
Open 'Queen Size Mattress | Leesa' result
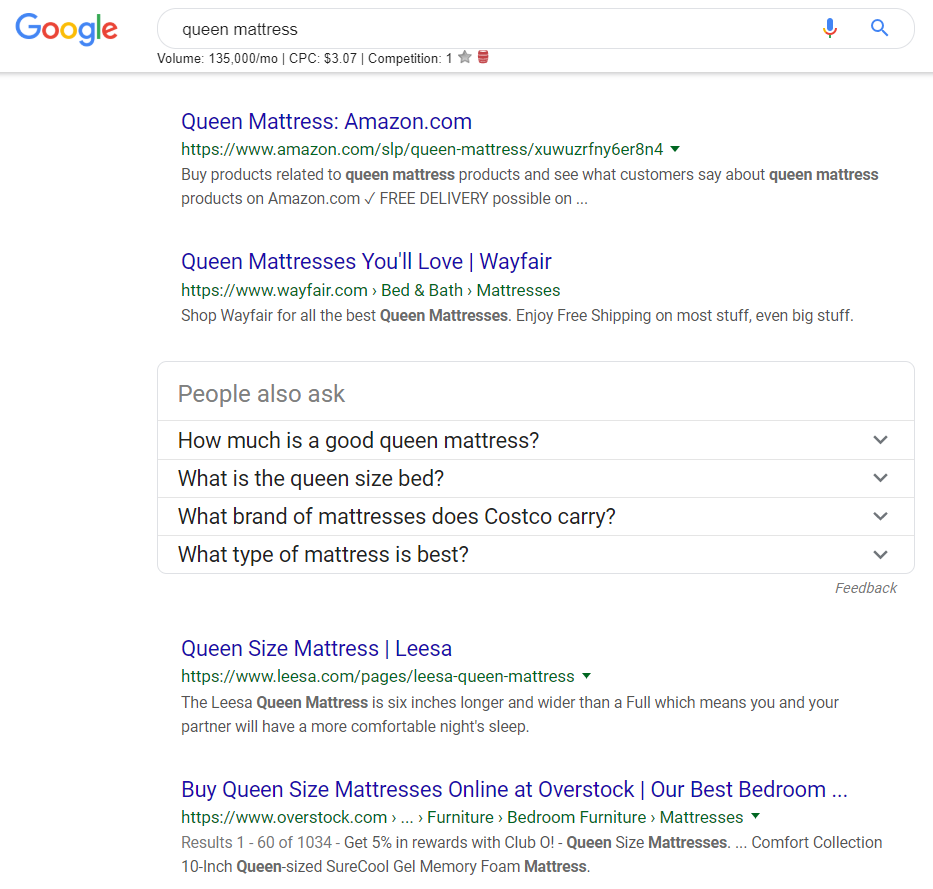point(316,649)
